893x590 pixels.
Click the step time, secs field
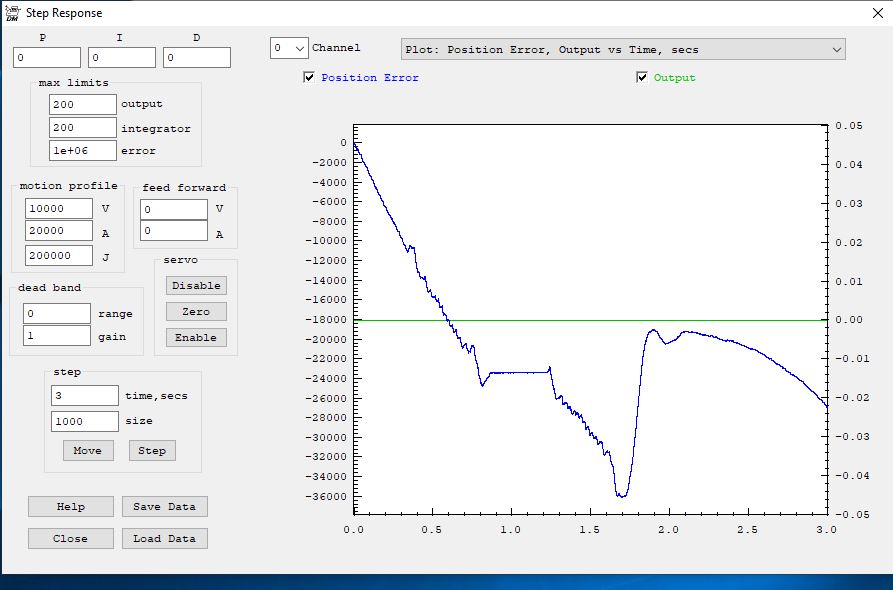point(85,396)
